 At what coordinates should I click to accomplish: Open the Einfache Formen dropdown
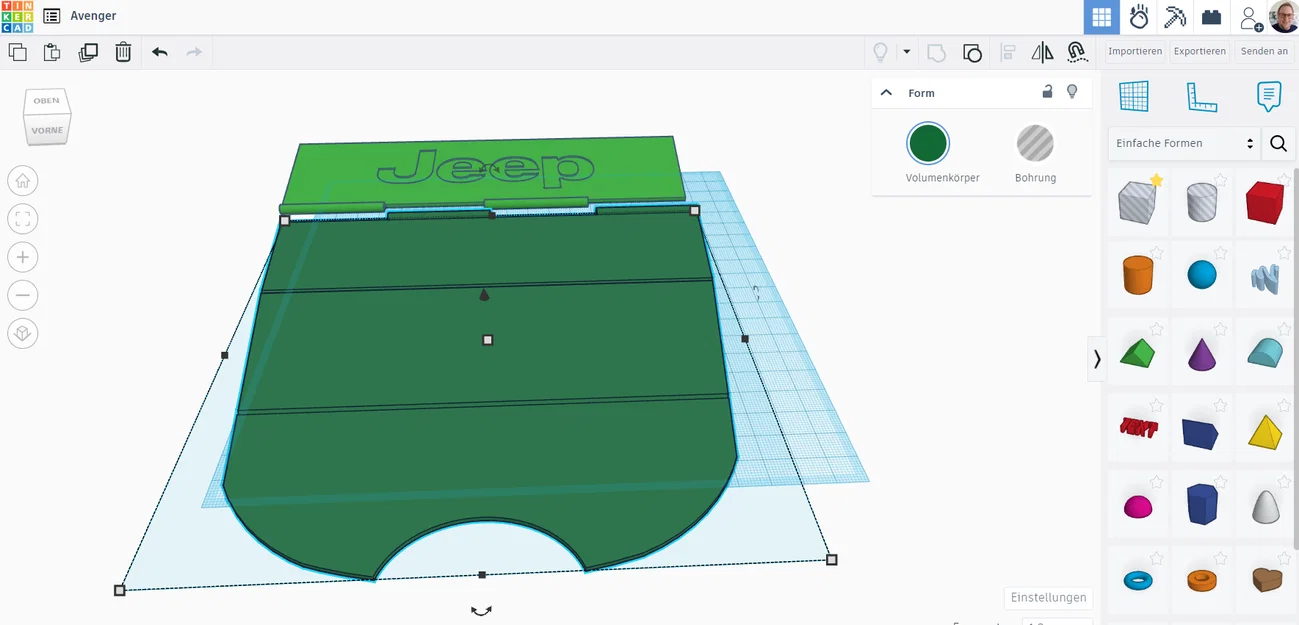click(x=1184, y=143)
